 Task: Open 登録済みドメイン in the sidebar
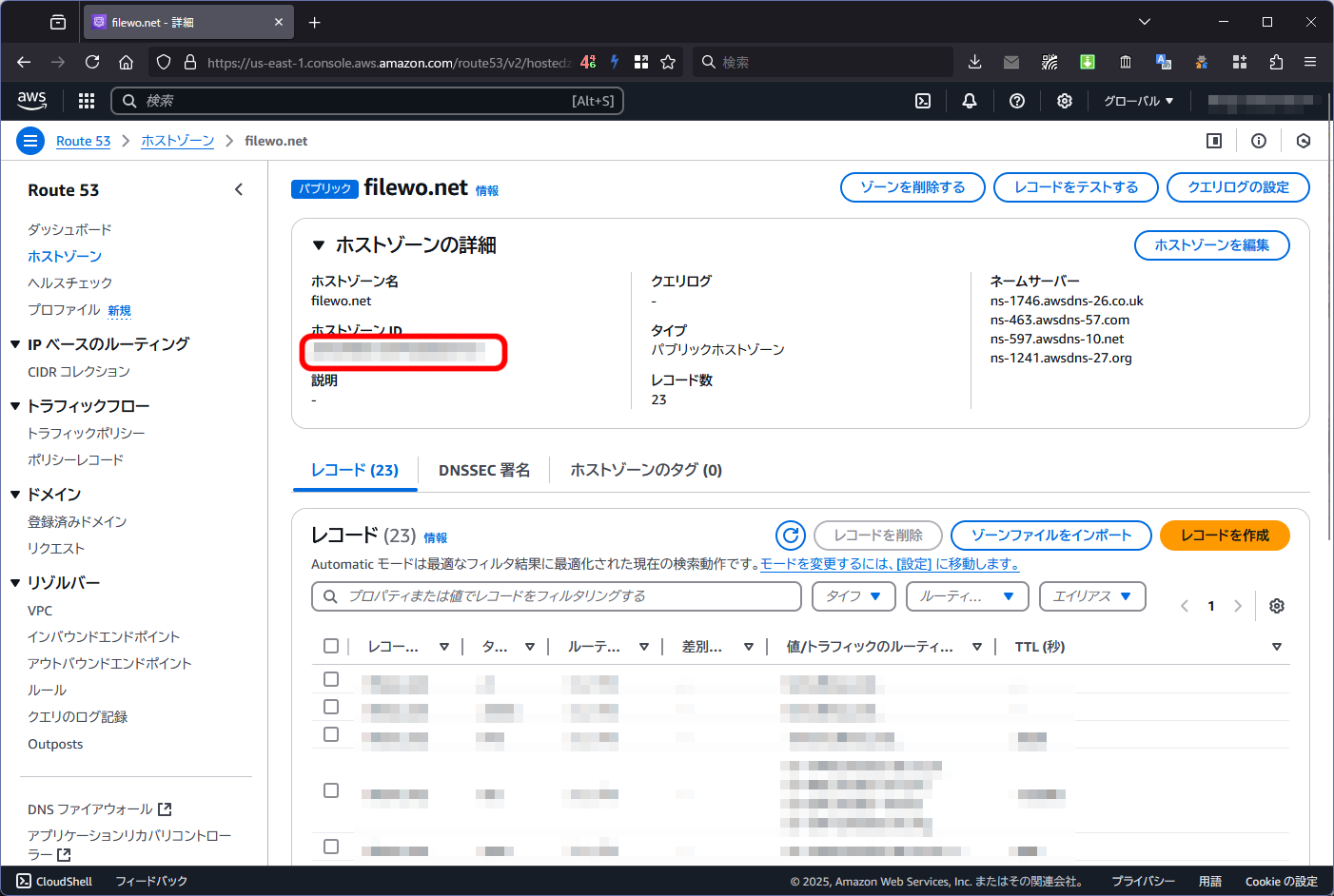pyautogui.click(x=77, y=521)
